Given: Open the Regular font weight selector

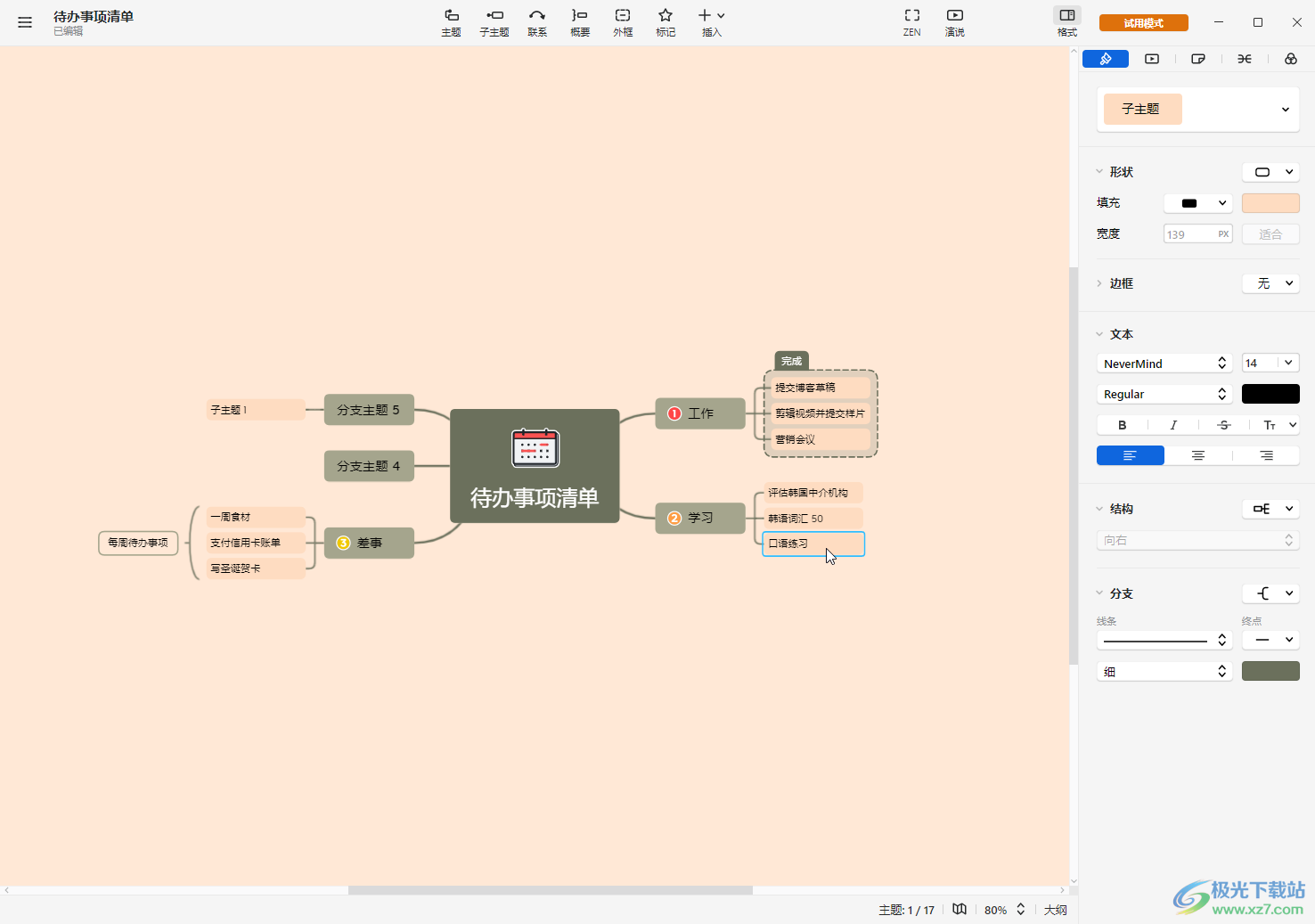Looking at the screenshot, I should click(1164, 394).
